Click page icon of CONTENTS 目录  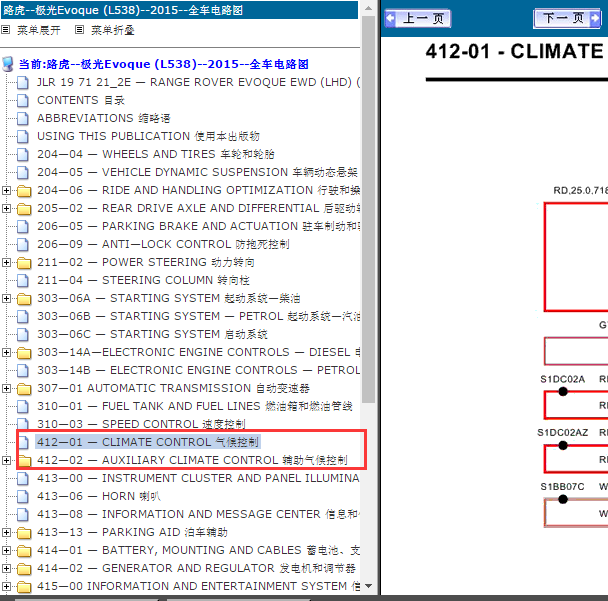coord(23,100)
